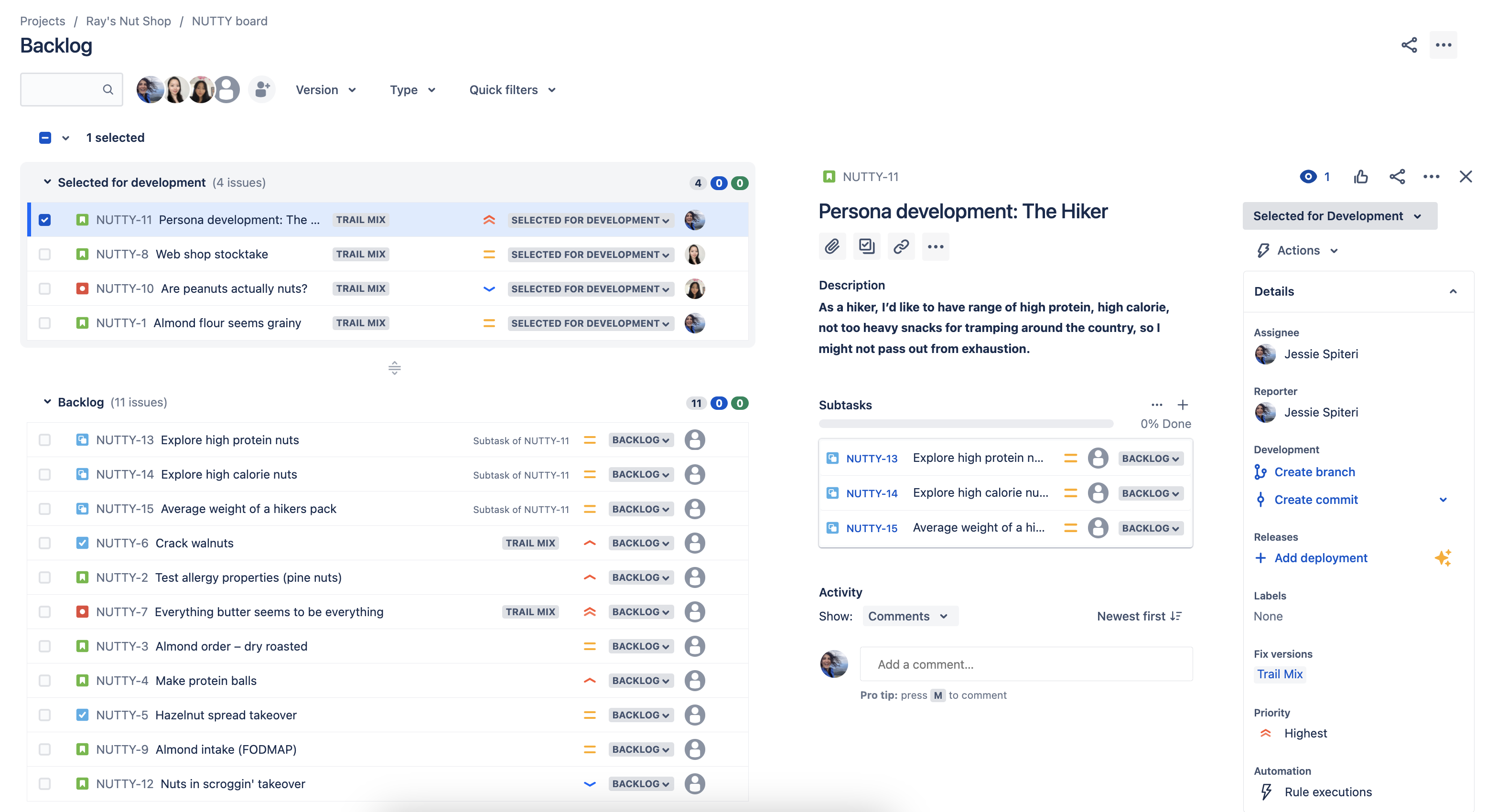Click the Actions menu in NUTTY-11 detail
1486x812 pixels.
tap(1298, 249)
